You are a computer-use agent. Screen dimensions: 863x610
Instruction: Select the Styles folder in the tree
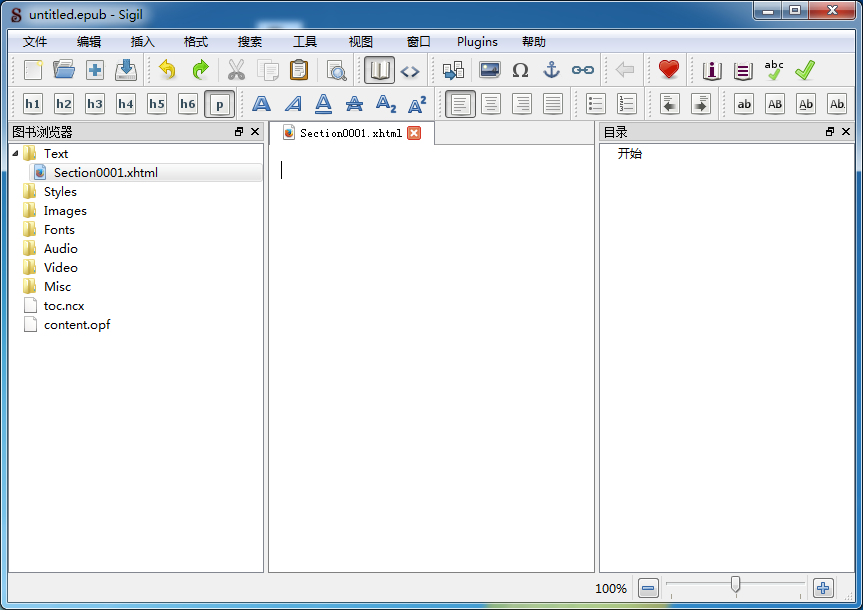[60, 192]
